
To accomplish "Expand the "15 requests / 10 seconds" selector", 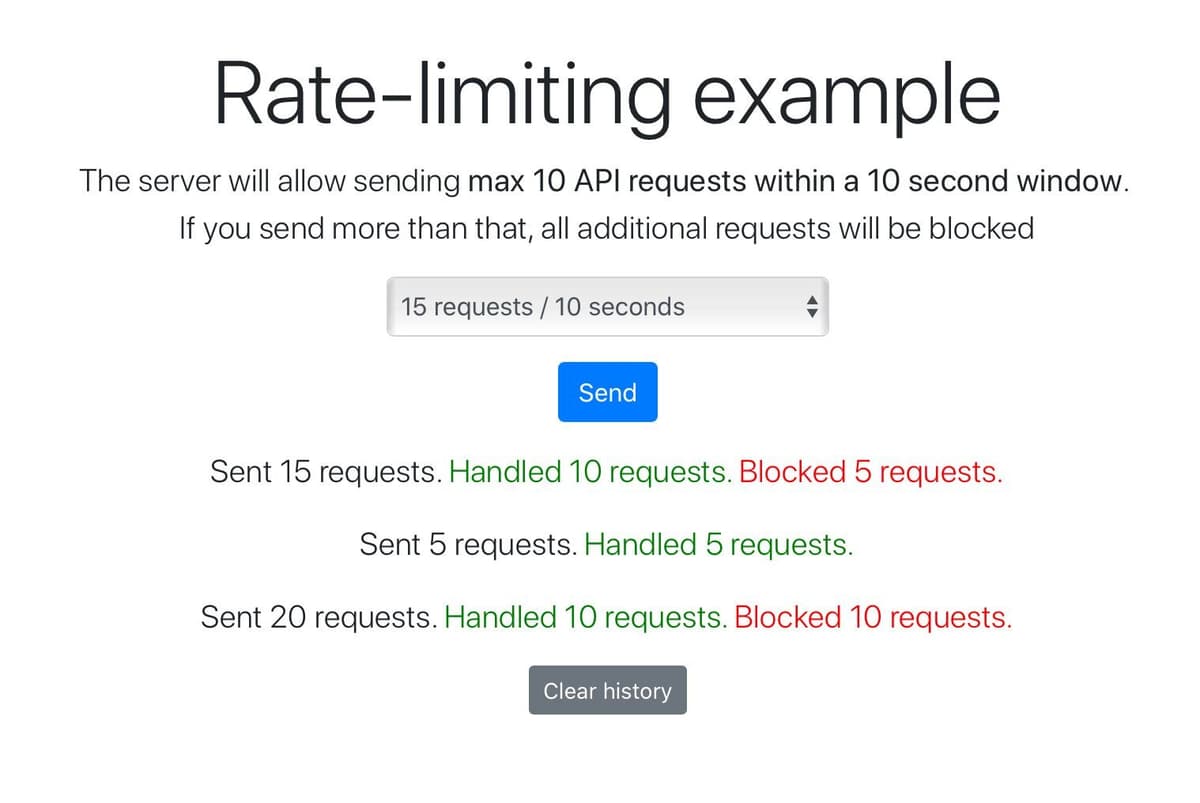I will tap(607, 306).
